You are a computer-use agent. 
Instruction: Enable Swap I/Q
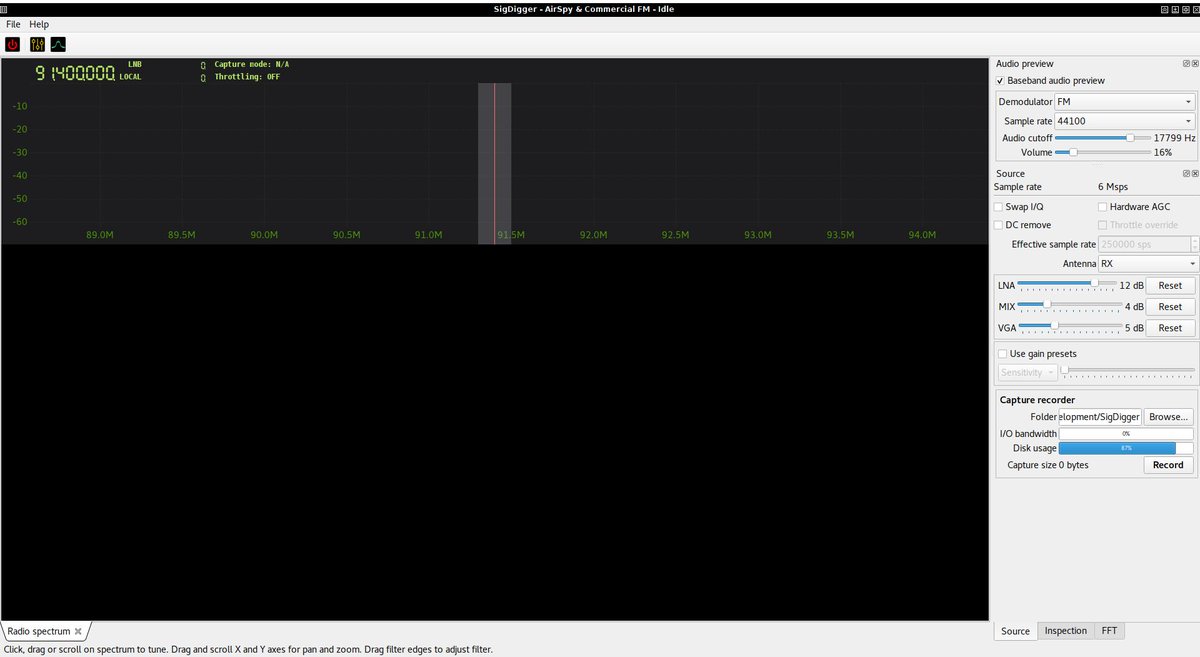point(997,206)
